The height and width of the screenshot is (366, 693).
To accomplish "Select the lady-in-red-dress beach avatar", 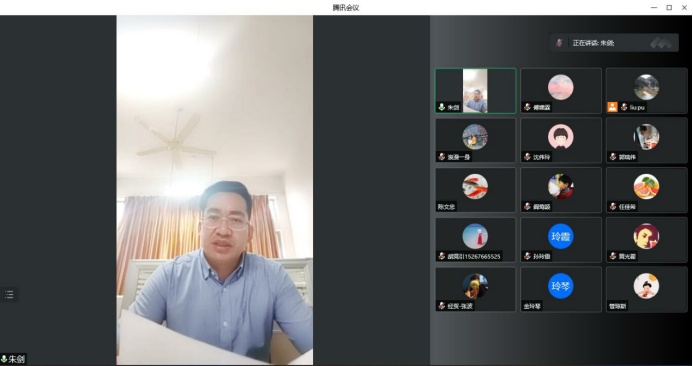I will [475, 236].
